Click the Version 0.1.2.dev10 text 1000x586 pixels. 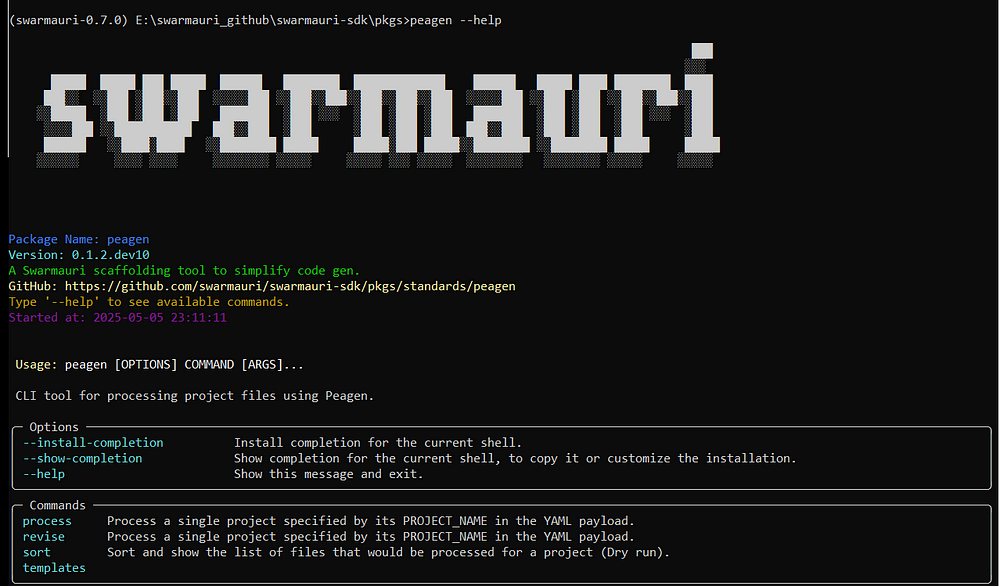pyautogui.click(x=78, y=255)
